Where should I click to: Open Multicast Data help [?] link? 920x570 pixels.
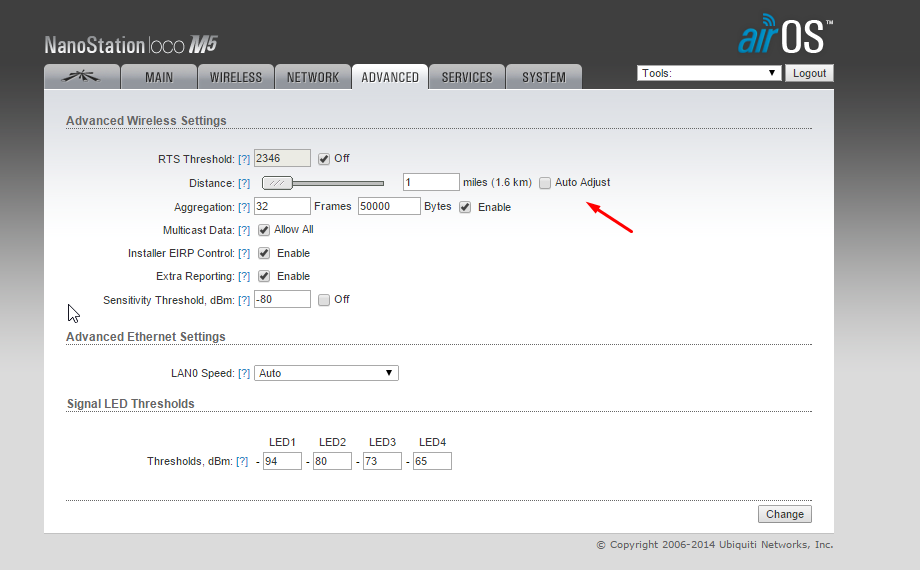coord(244,230)
